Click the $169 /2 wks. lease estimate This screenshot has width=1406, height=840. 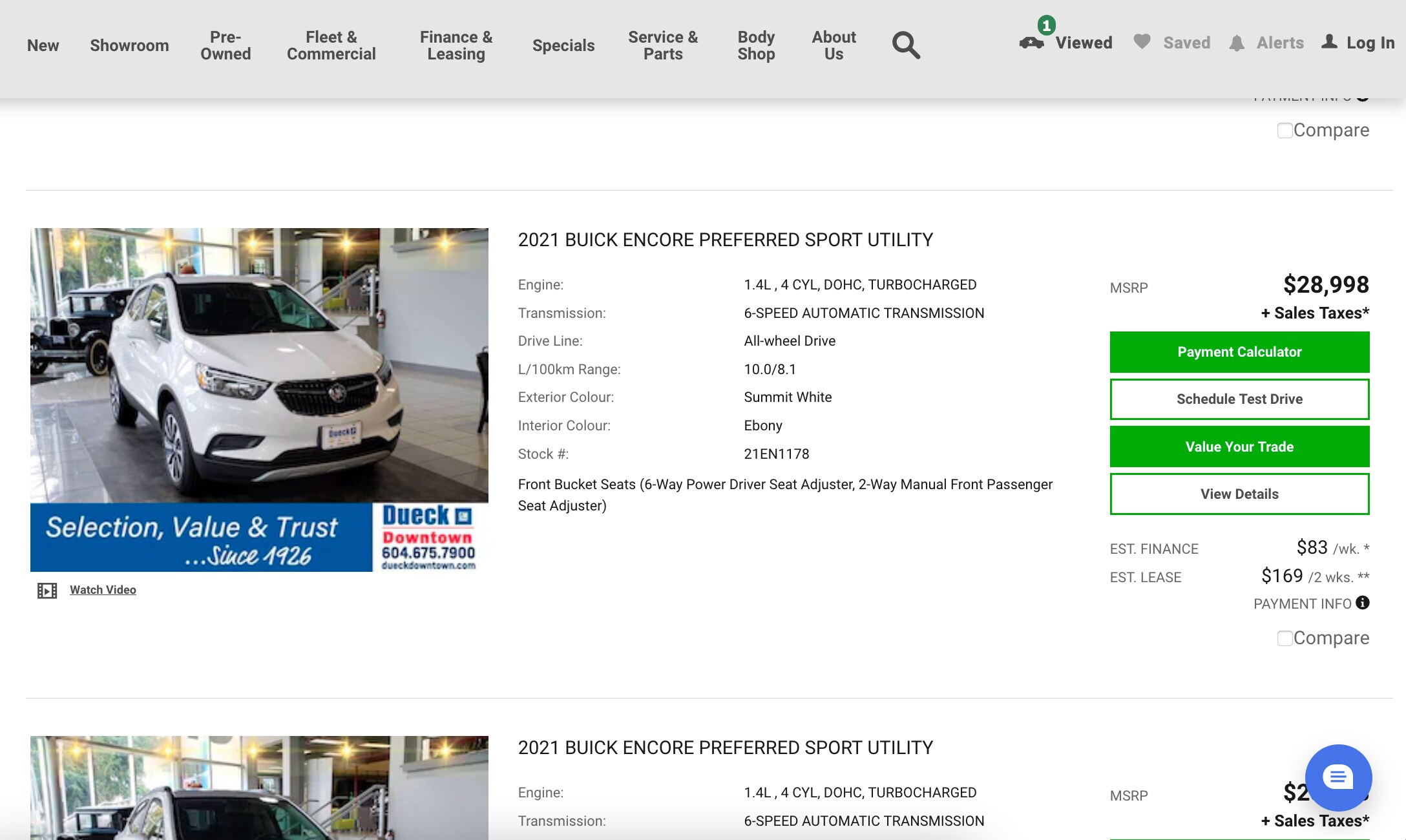(1316, 576)
